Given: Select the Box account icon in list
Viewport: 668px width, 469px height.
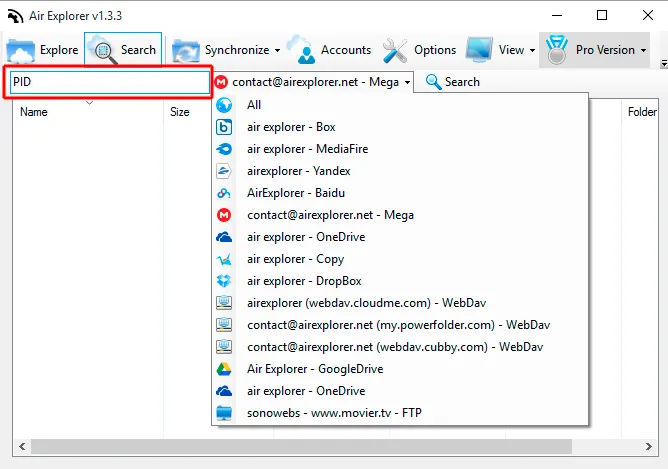Looking at the screenshot, I should pos(224,127).
